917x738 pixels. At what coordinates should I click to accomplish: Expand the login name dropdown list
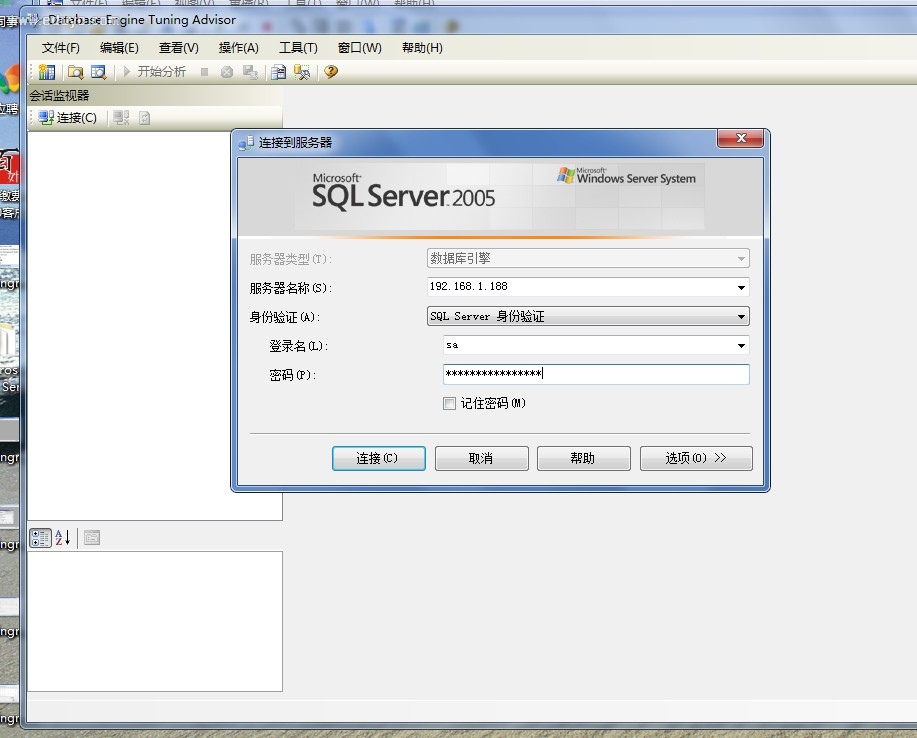741,346
